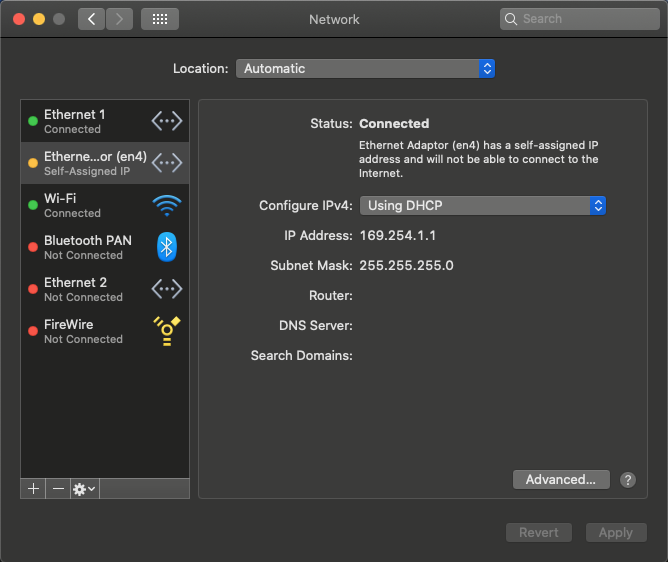Click the Connected status text

coord(394,124)
